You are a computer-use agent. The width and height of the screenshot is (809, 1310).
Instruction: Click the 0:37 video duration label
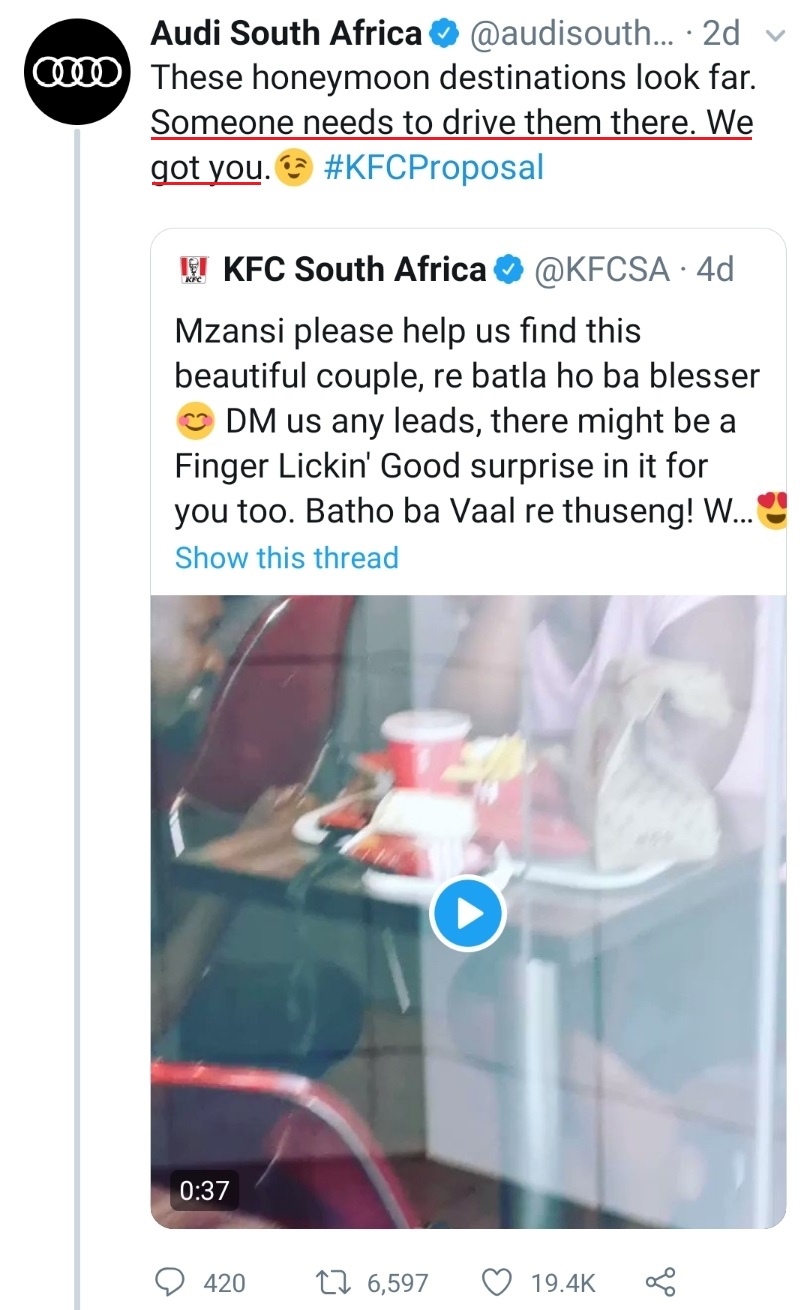click(204, 1191)
